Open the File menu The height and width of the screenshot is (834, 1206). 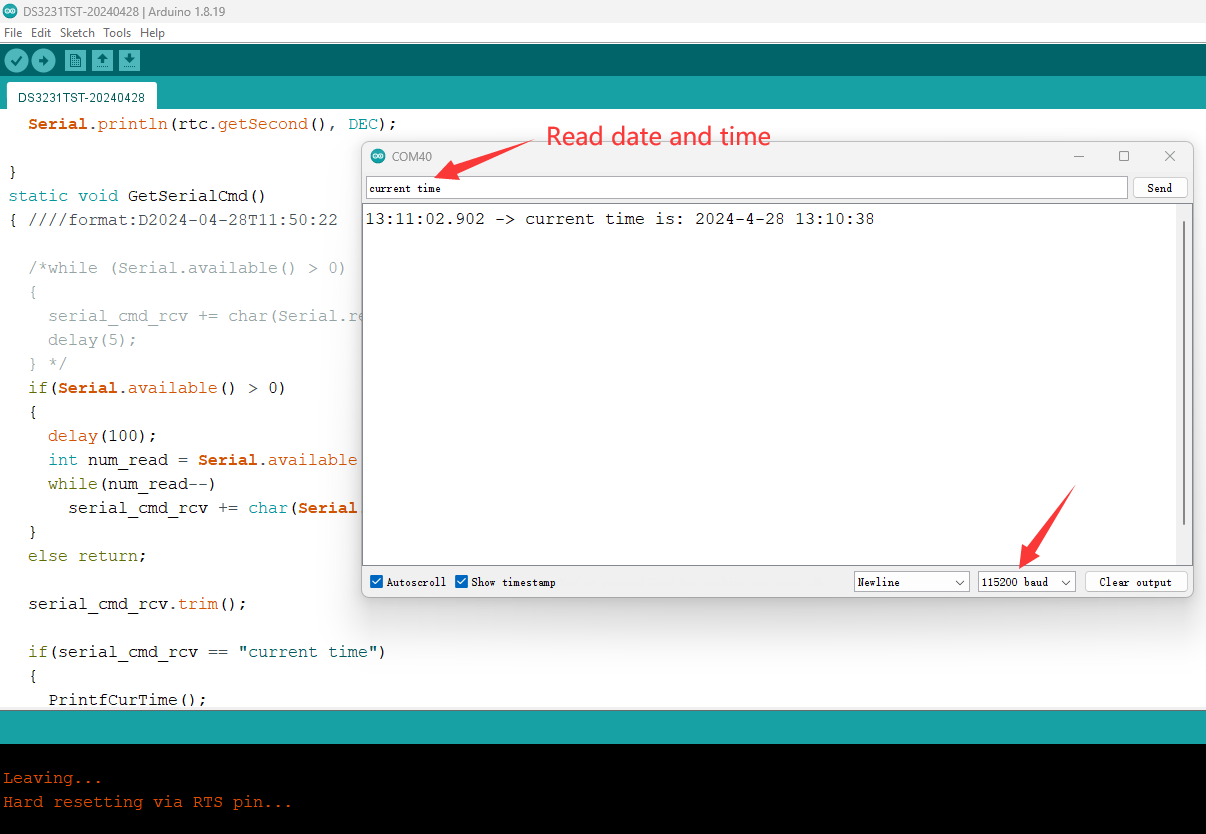point(13,33)
